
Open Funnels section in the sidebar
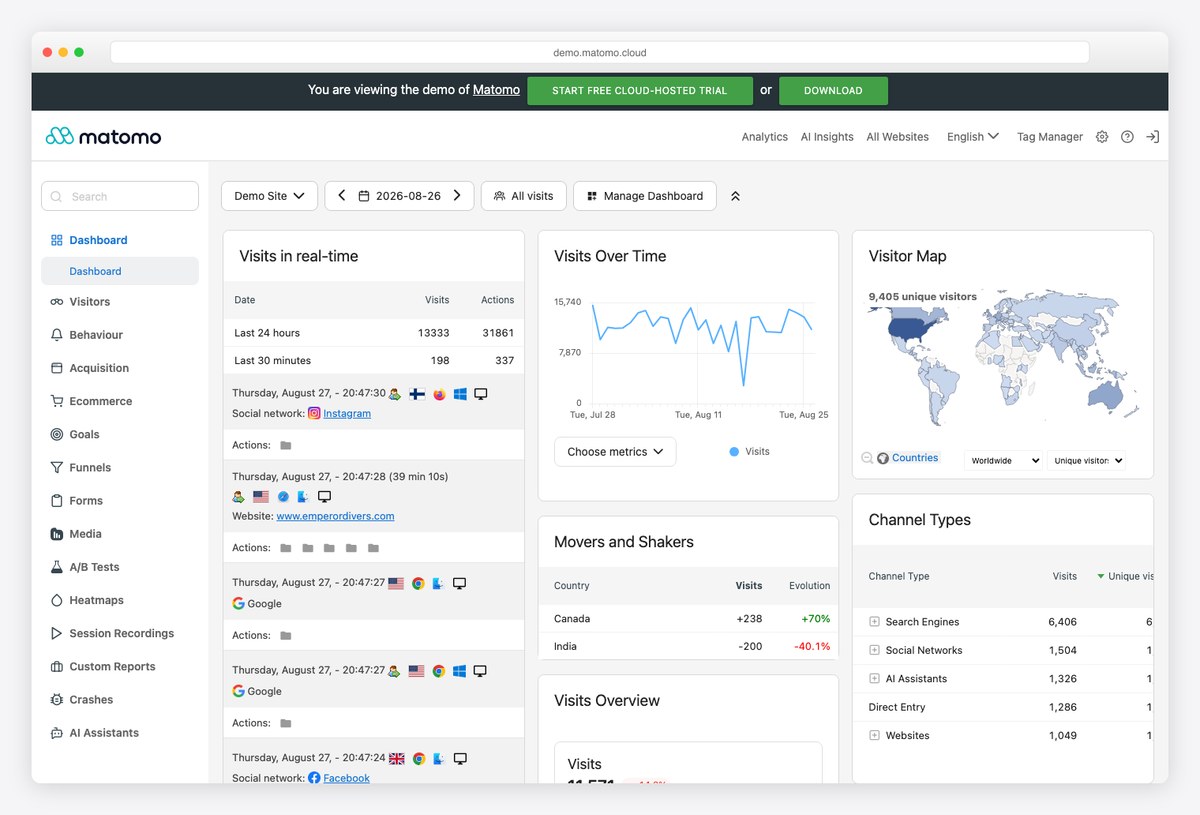click(120, 467)
